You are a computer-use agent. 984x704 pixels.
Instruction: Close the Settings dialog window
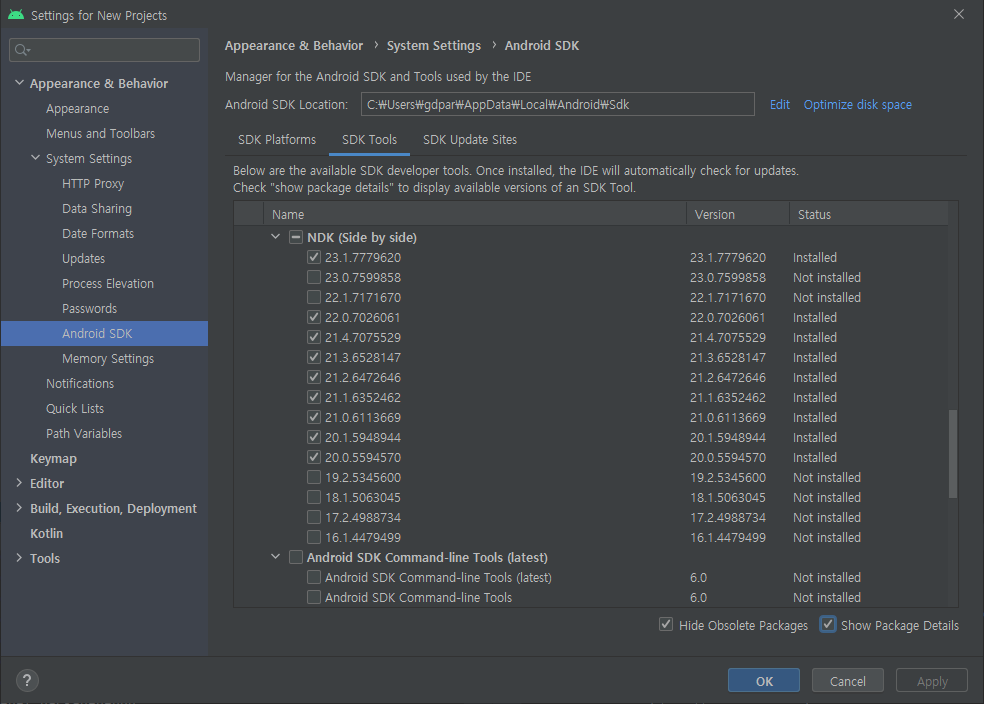coord(958,14)
